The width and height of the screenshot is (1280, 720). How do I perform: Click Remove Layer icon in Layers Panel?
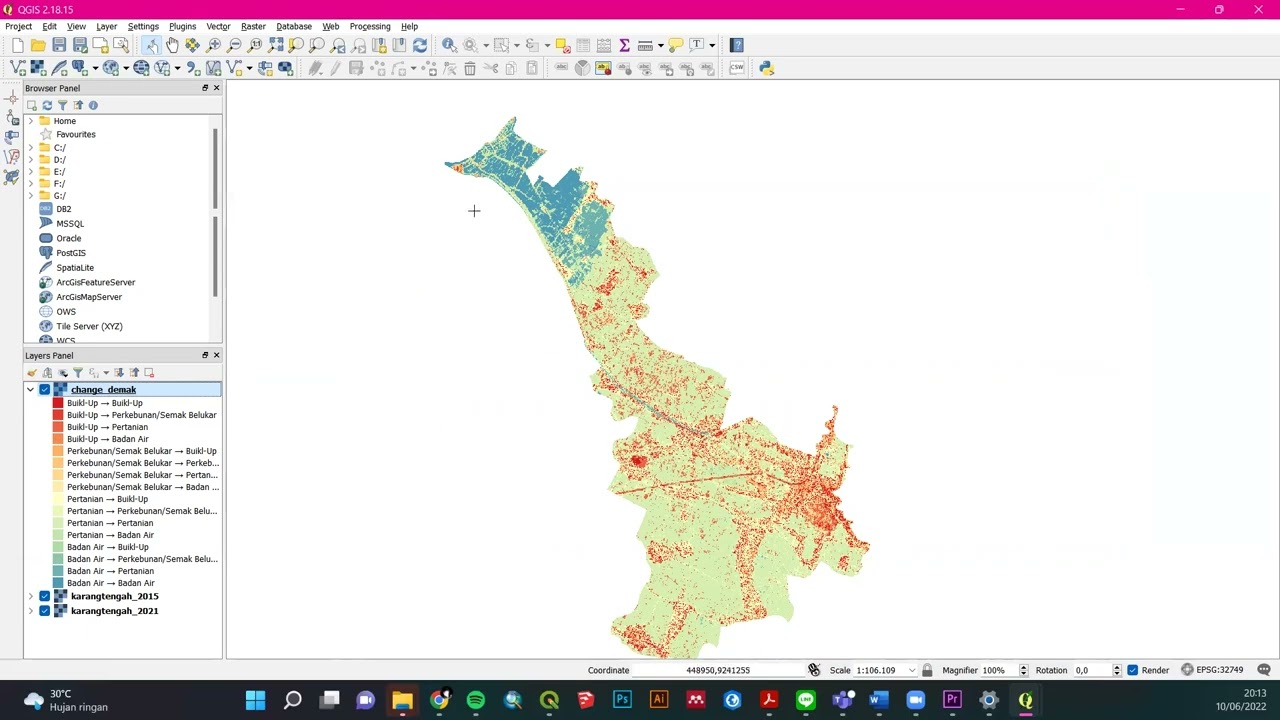click(x=149, y=373)
